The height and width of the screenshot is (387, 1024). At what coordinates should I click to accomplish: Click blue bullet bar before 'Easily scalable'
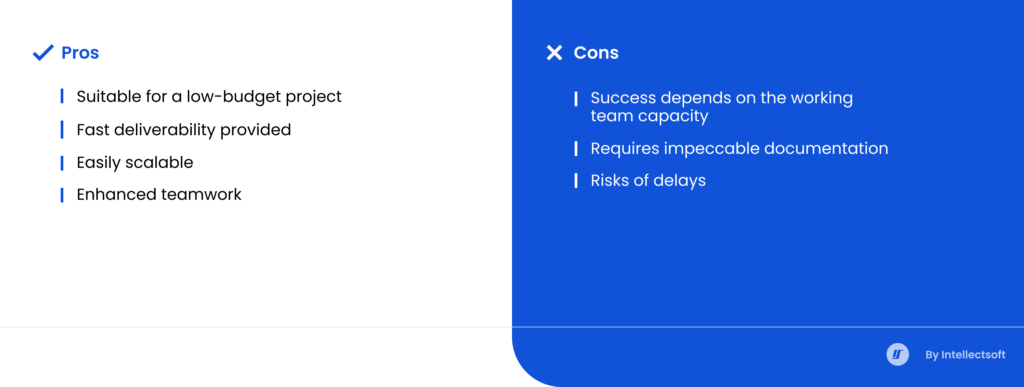click(x=62, y=163)
